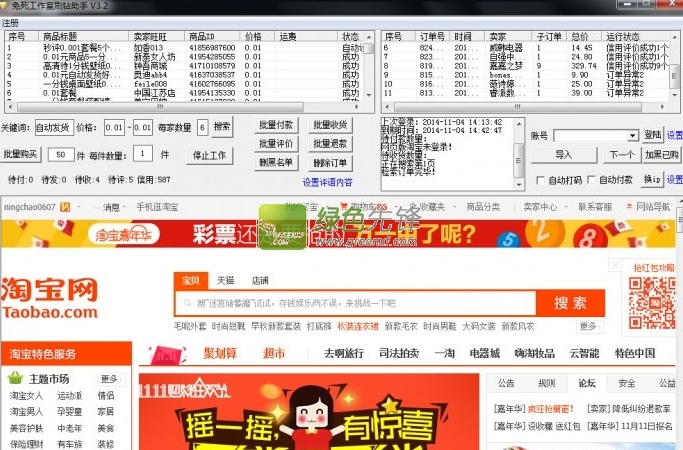
Task: Expand the 商品分类 dropdown
Action: [483, 207]
